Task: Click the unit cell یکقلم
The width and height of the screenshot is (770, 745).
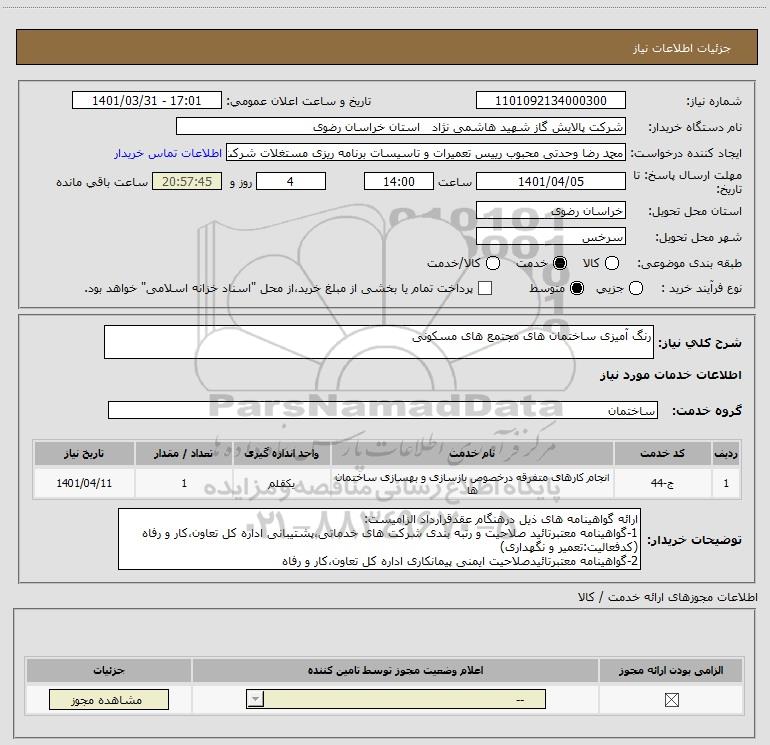Action: pos(281,483)
